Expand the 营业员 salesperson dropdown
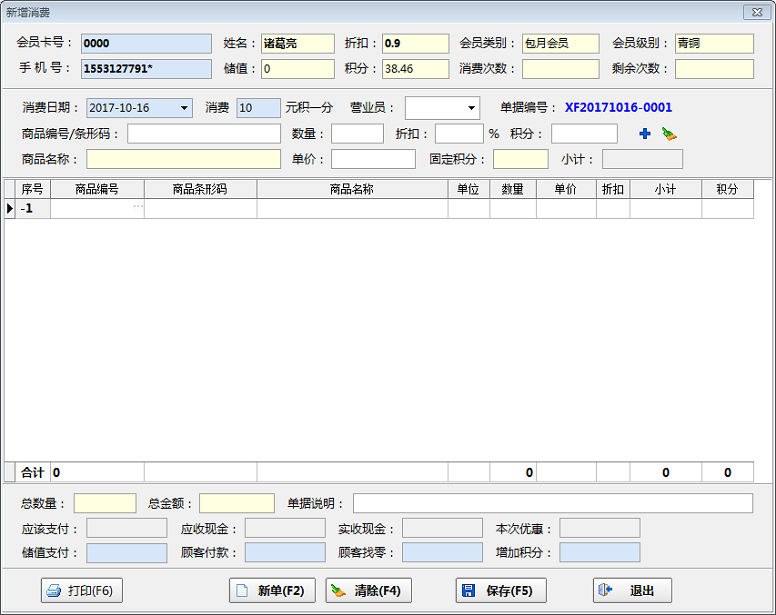 471,108
